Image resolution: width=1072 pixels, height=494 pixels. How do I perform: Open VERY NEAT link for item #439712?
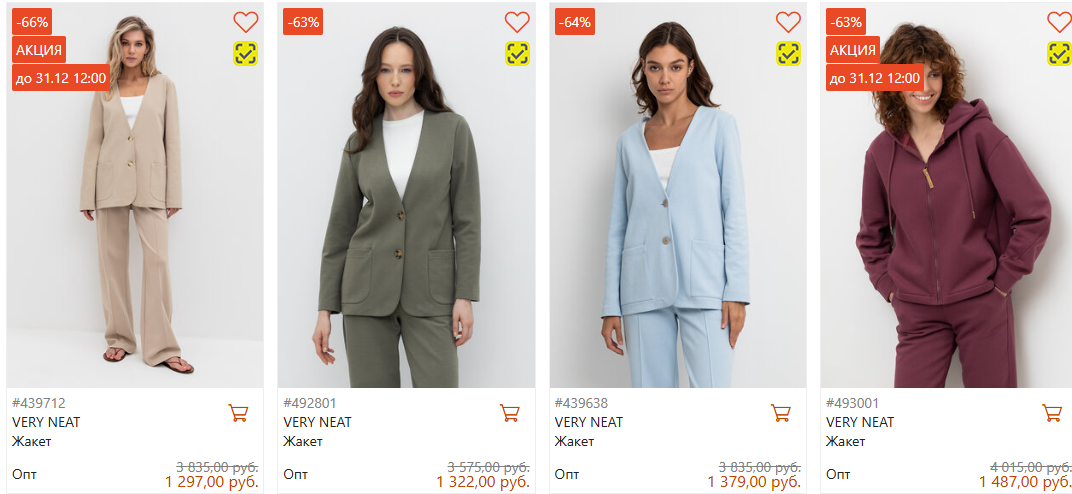[46, 422]
